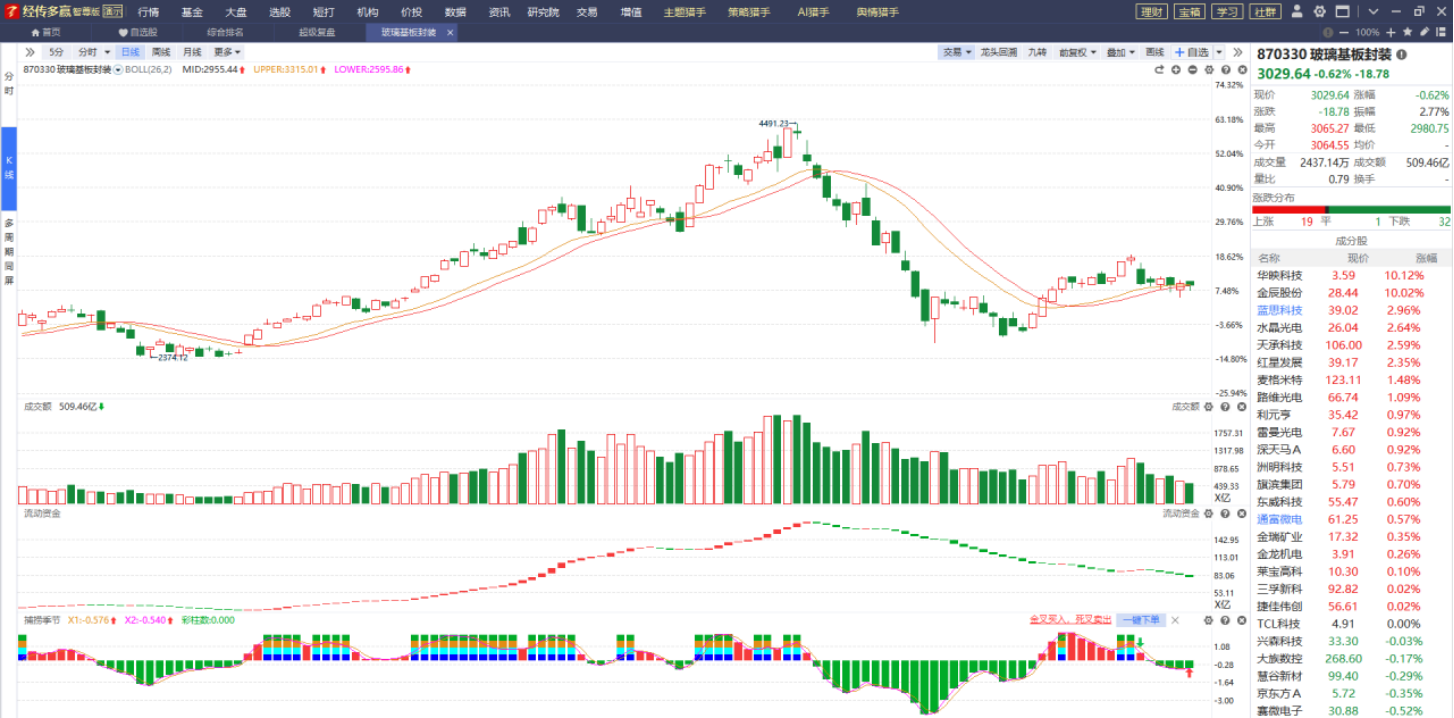Open the settings gear of 成交额 panel
The width and height of the screenshot is (1454, 718).
coord(1208,406)
